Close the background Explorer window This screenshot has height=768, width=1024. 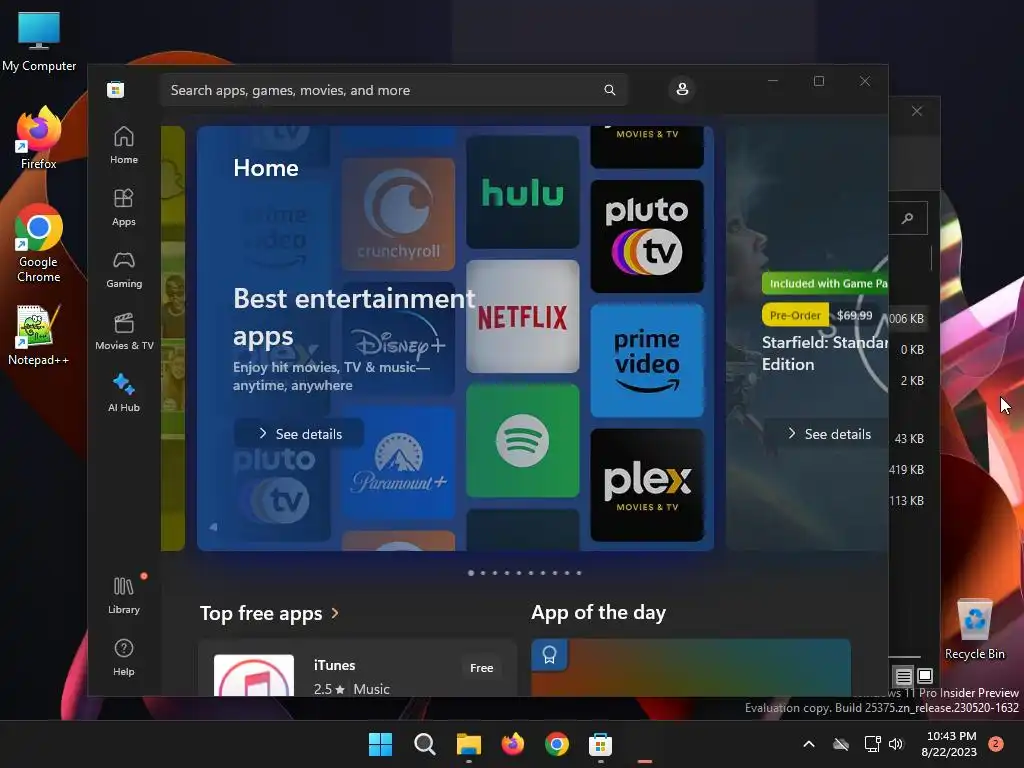pyautogui.click(x=917, y=111)
